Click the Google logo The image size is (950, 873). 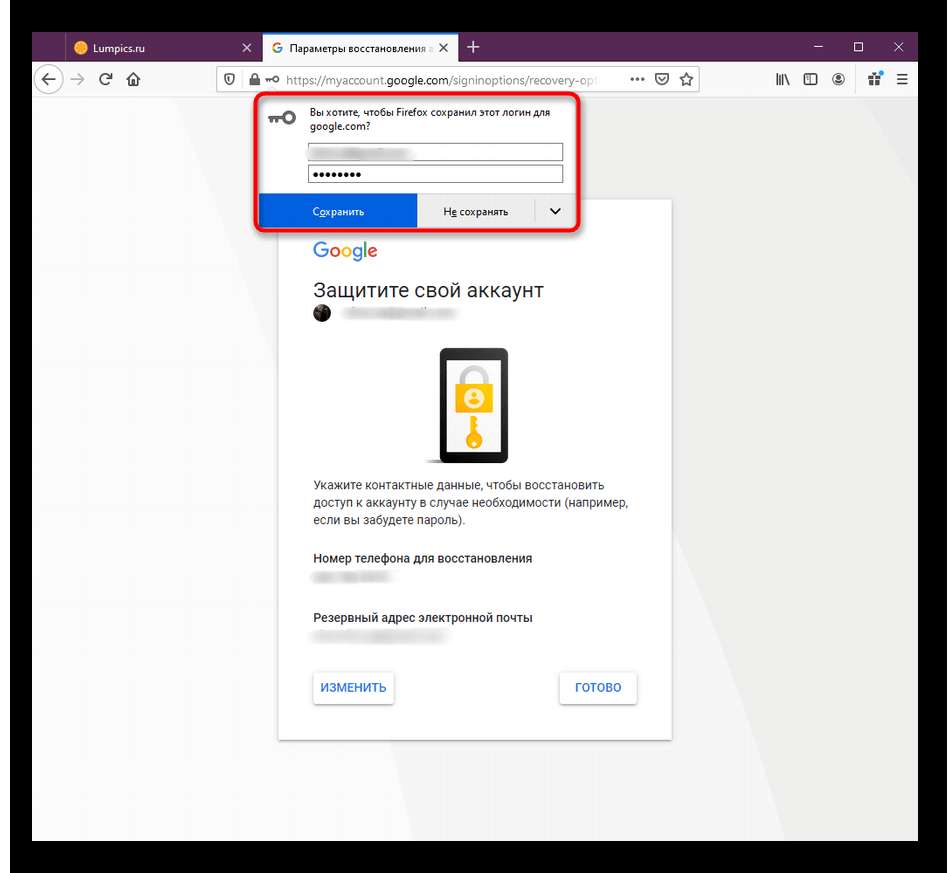345,250
